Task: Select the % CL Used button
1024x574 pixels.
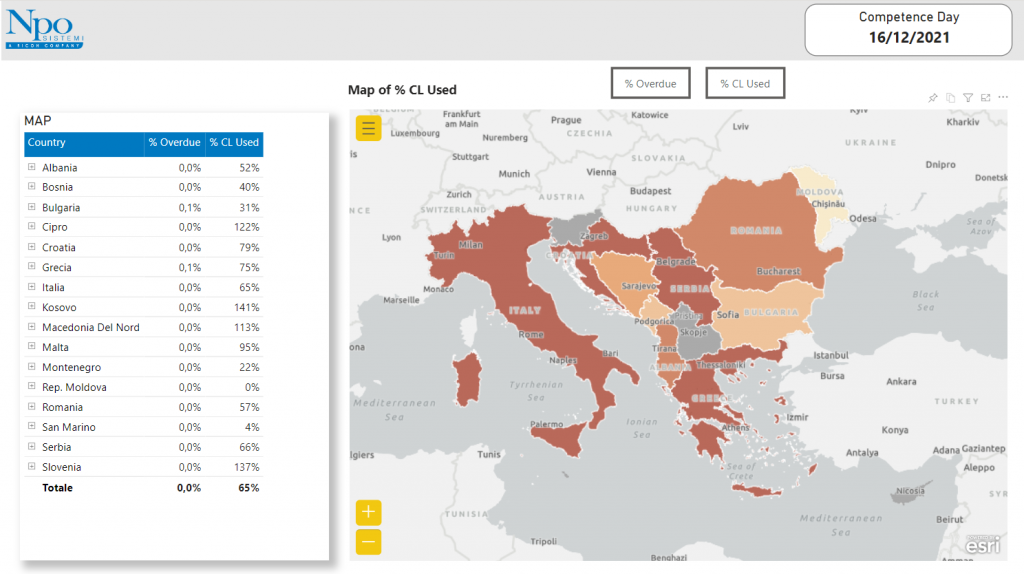Action: coord(745,84)
